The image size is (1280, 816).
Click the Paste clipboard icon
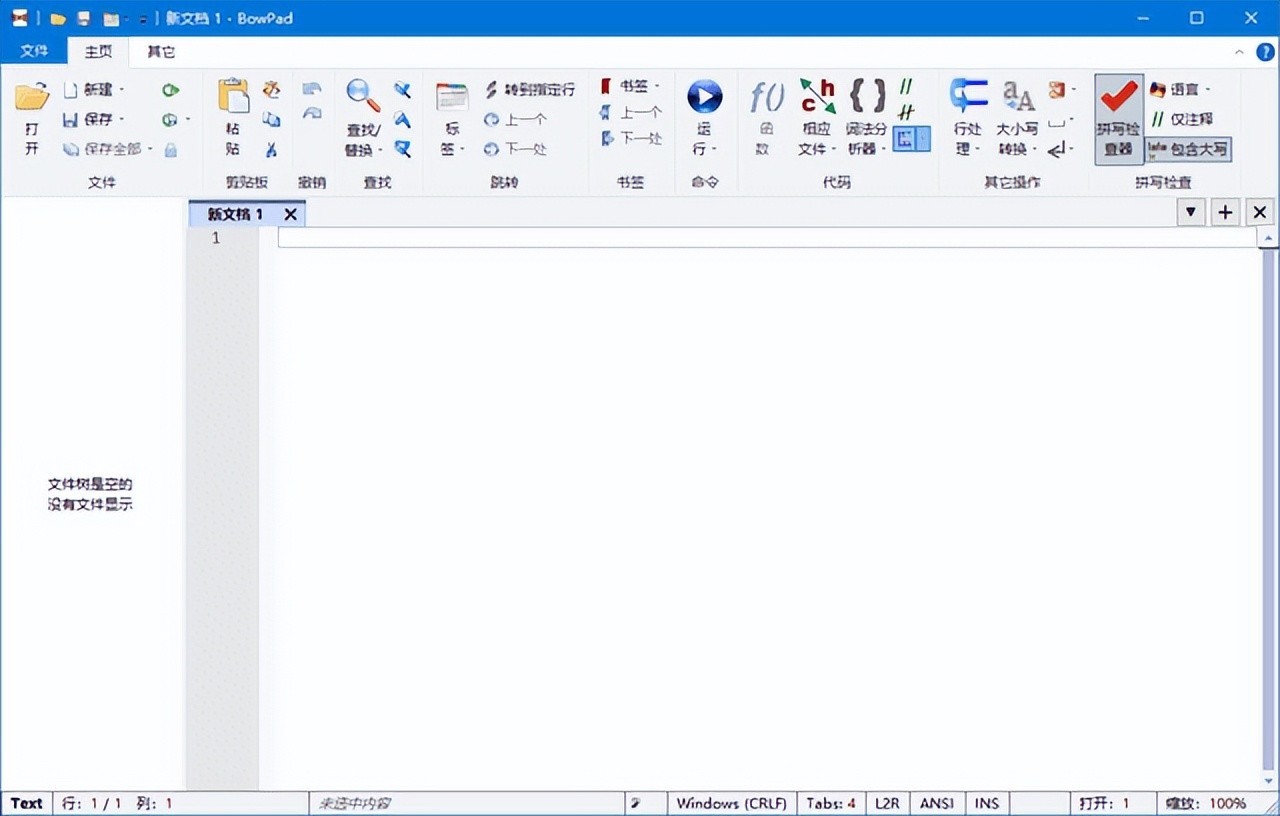(233, 96)
